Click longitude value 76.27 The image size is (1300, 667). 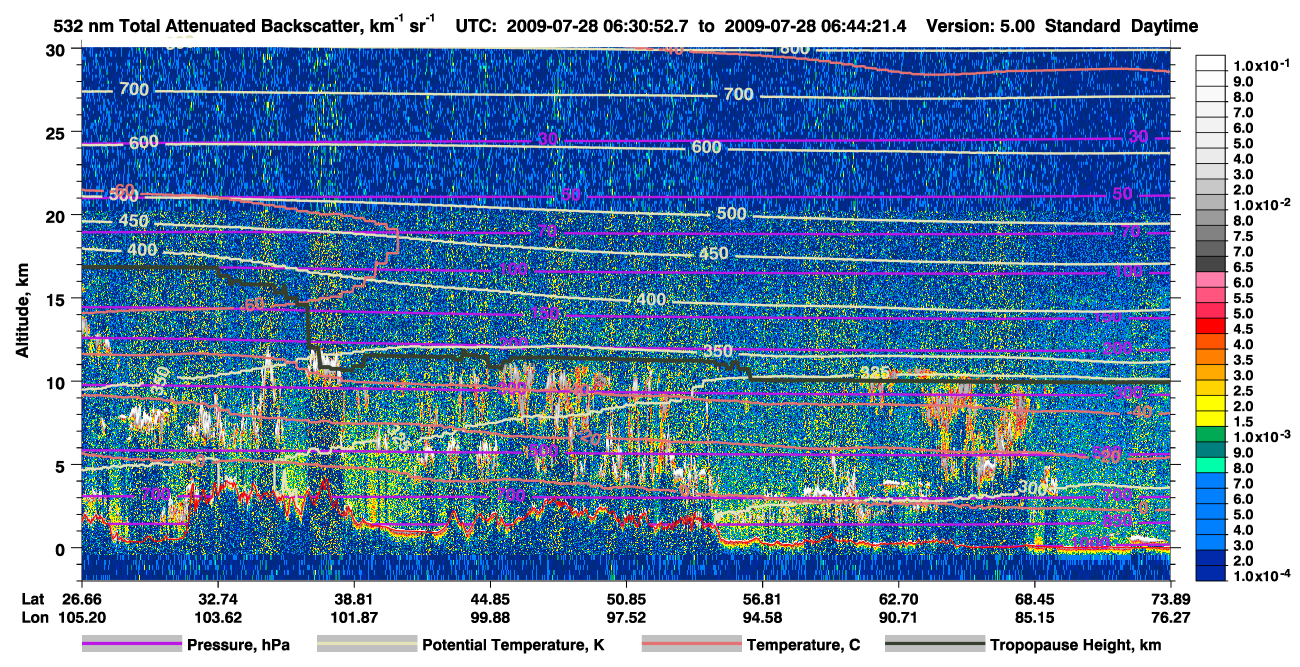pos(1169,617)
